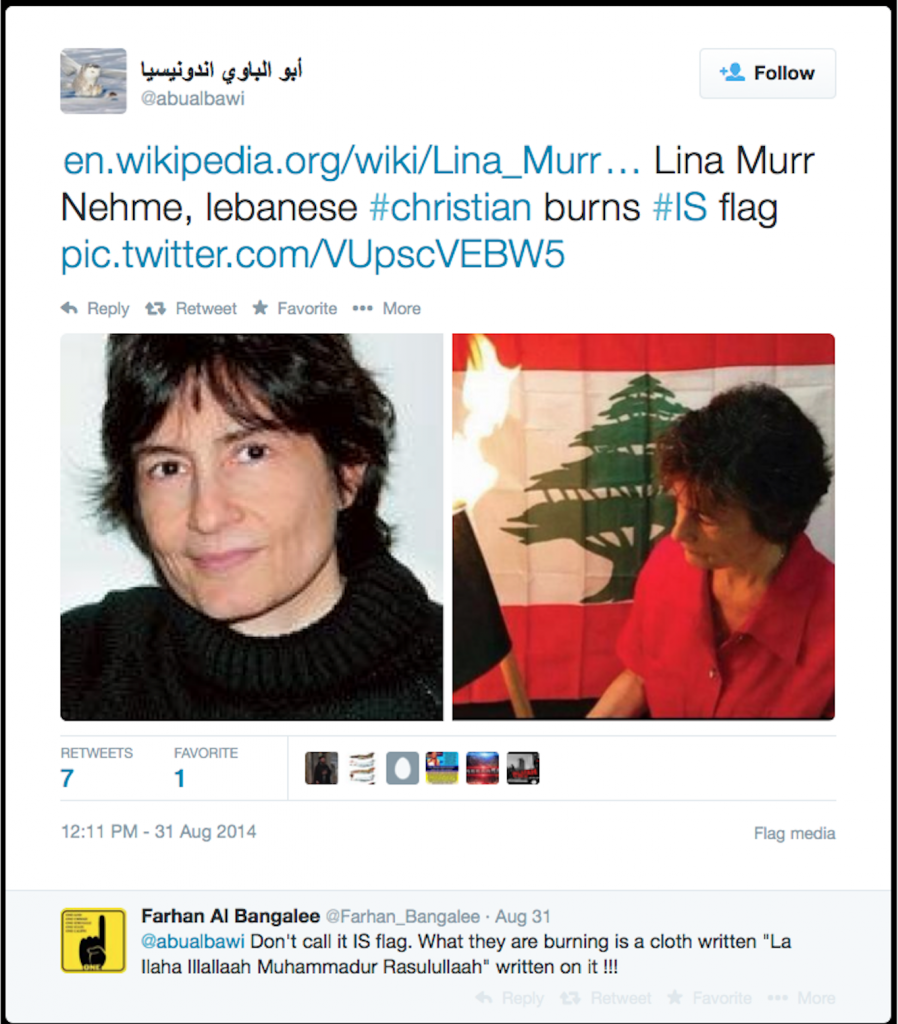
Task: Click the Retweet arrows icon
Action: [155, 308]
